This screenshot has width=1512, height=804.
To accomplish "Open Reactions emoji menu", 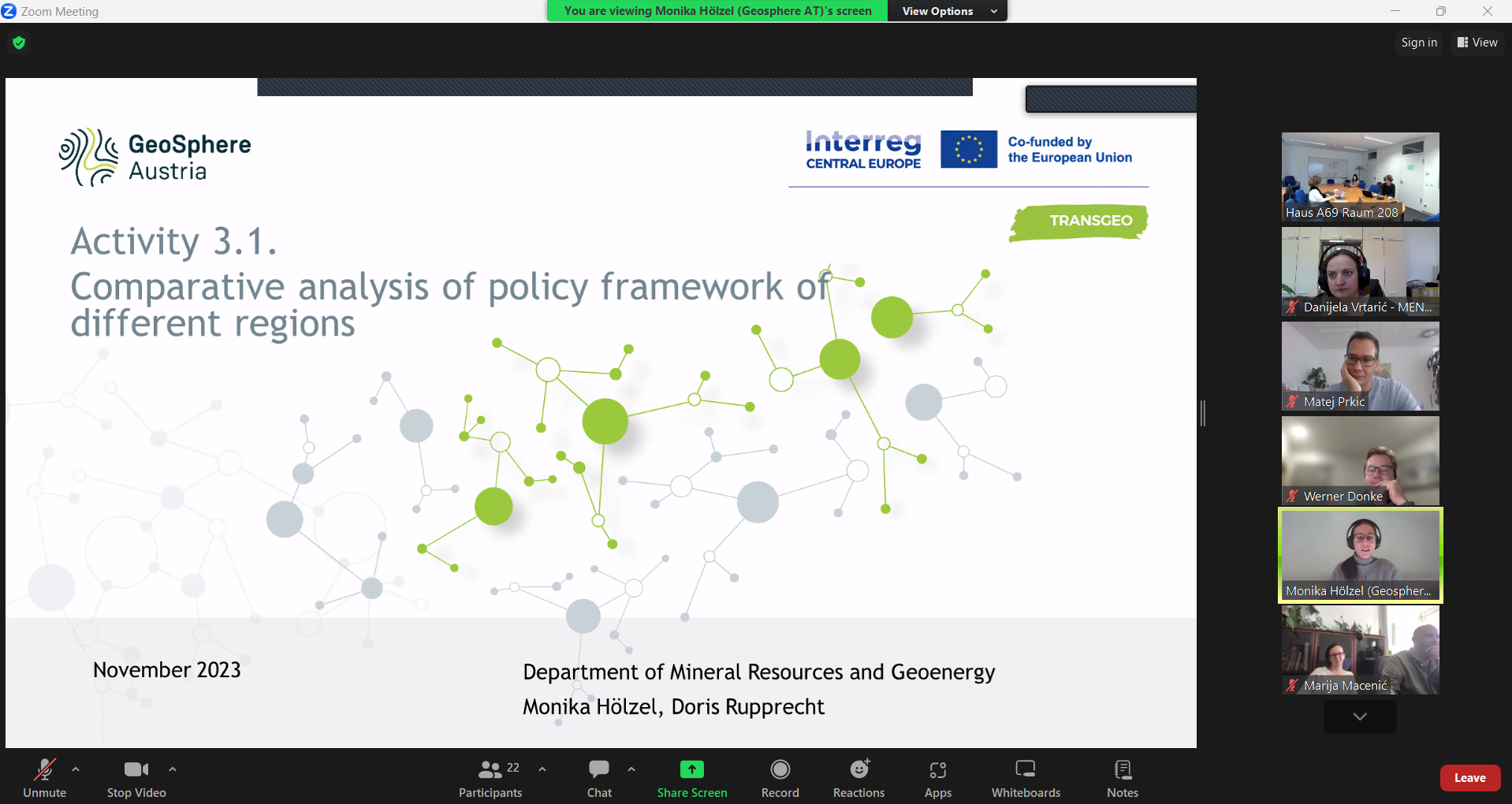I will (x=859, y=778).
